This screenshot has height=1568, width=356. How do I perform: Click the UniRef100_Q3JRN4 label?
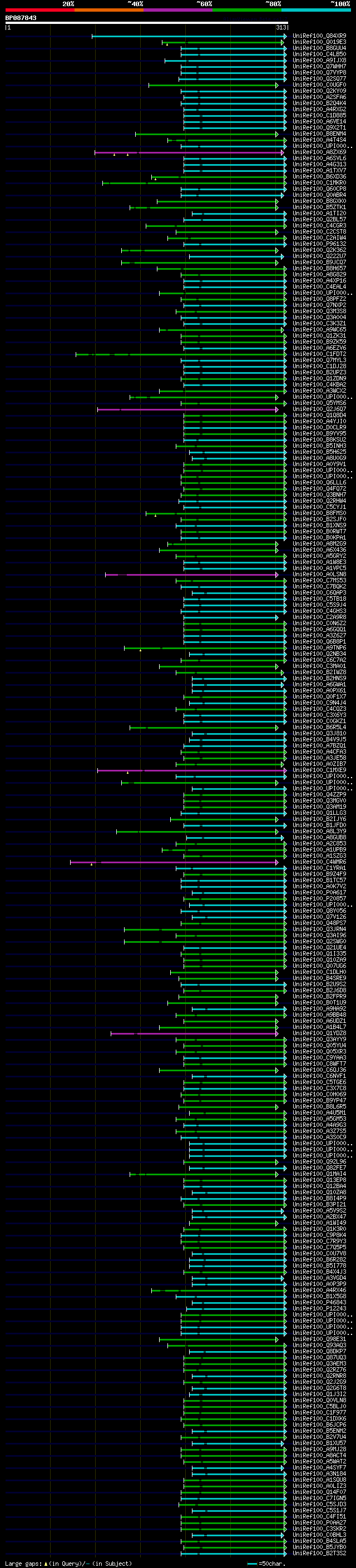[x=319, y=929]
